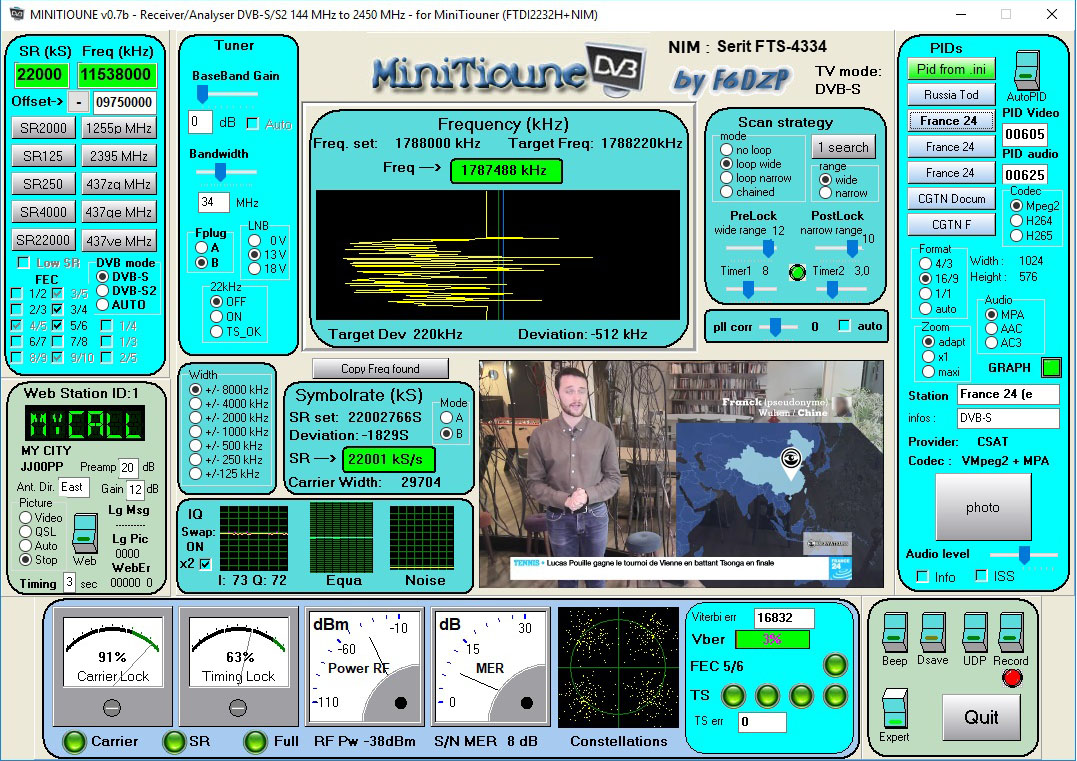The width and height of the screenshot is (1077, 761).
Task: Enable the Low SR checkbox
Action: (x=23, y=262)
